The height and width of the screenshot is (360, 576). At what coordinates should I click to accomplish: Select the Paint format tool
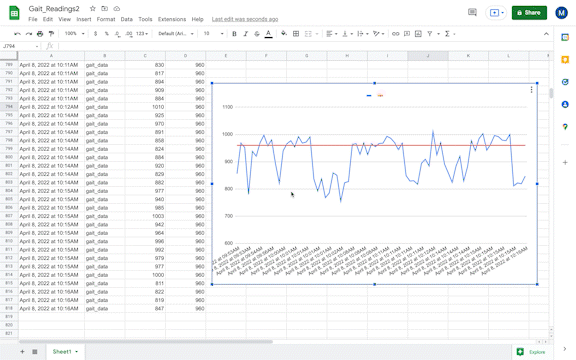51,34
